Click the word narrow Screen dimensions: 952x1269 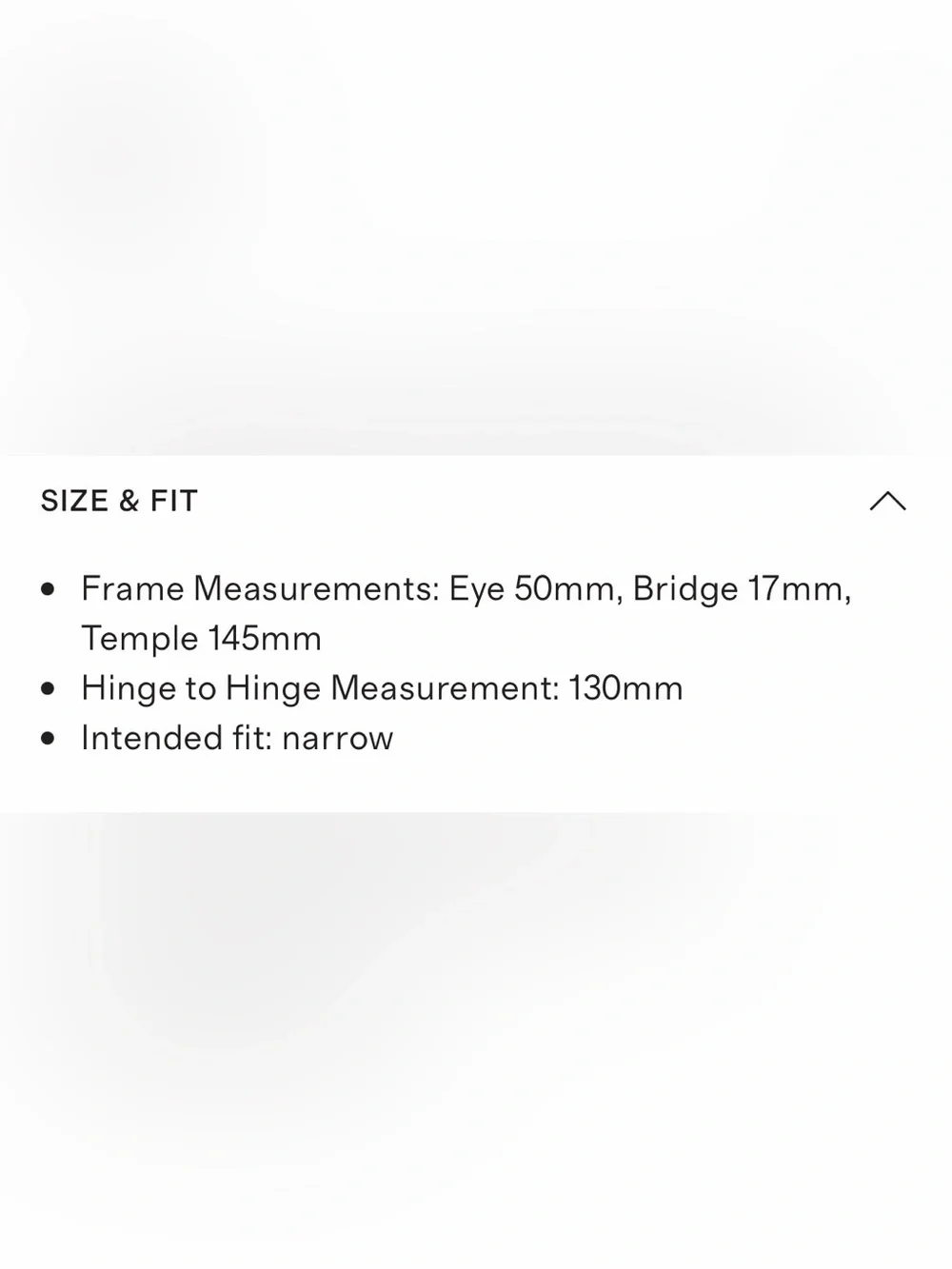[338, 740]
